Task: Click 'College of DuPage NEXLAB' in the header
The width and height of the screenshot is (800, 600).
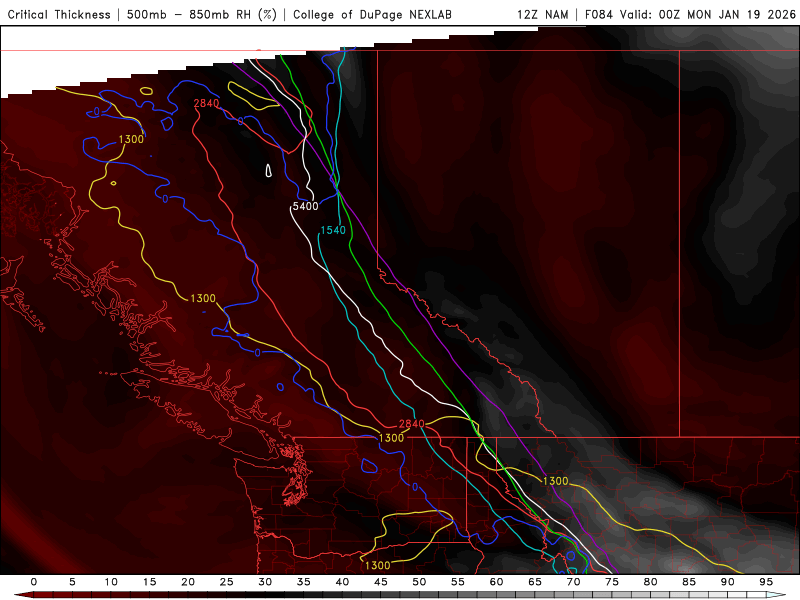Action: point(372,15)
